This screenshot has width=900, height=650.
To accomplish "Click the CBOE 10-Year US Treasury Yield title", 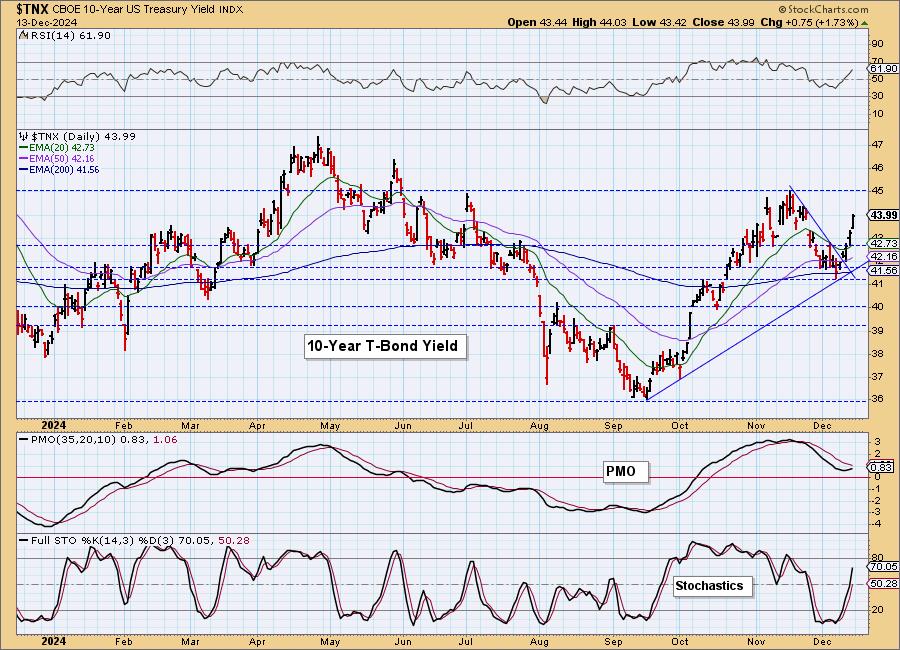I will click(135, 10).
